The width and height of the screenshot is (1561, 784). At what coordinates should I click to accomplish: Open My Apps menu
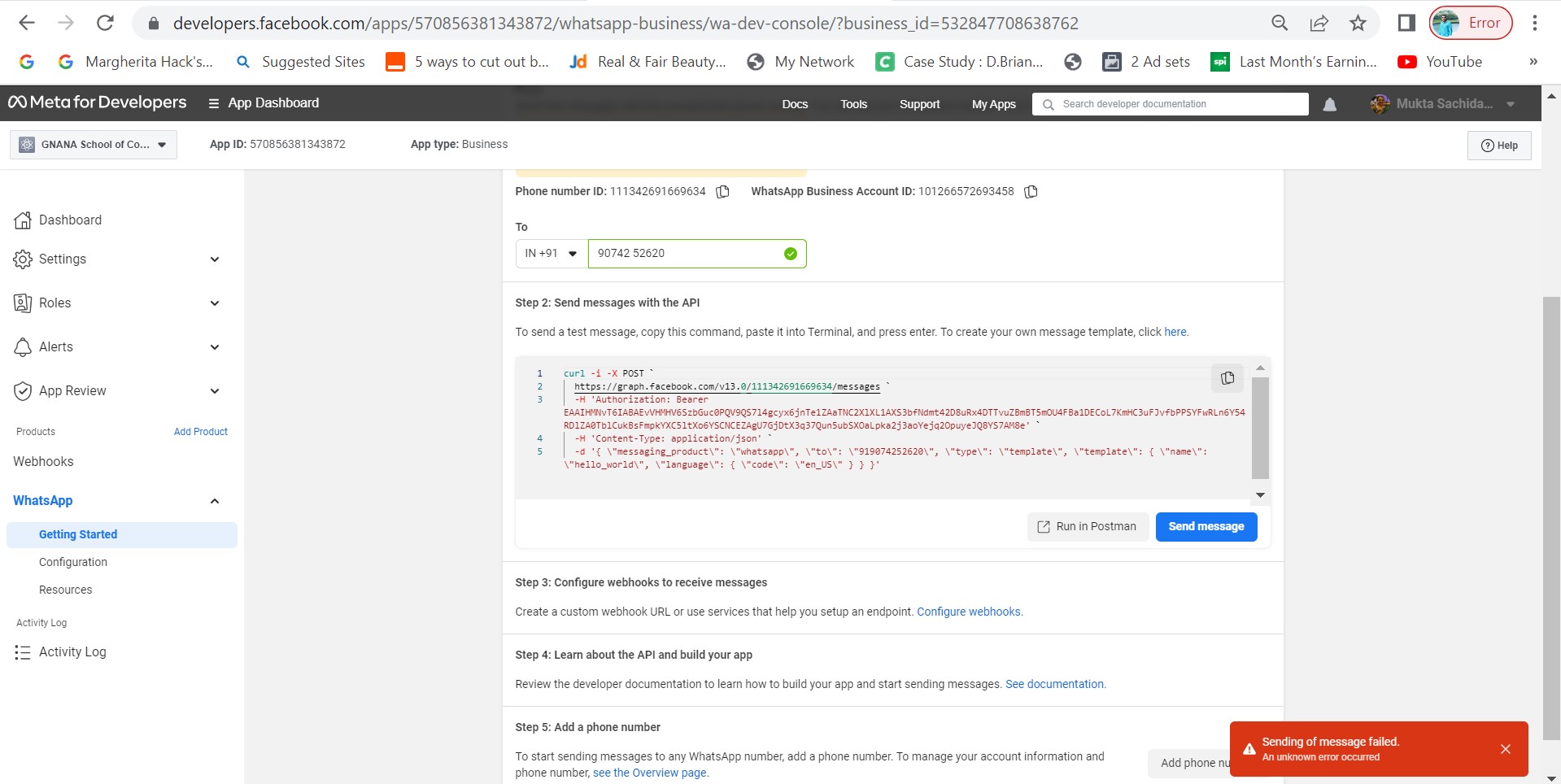click(x=993, y=104)
